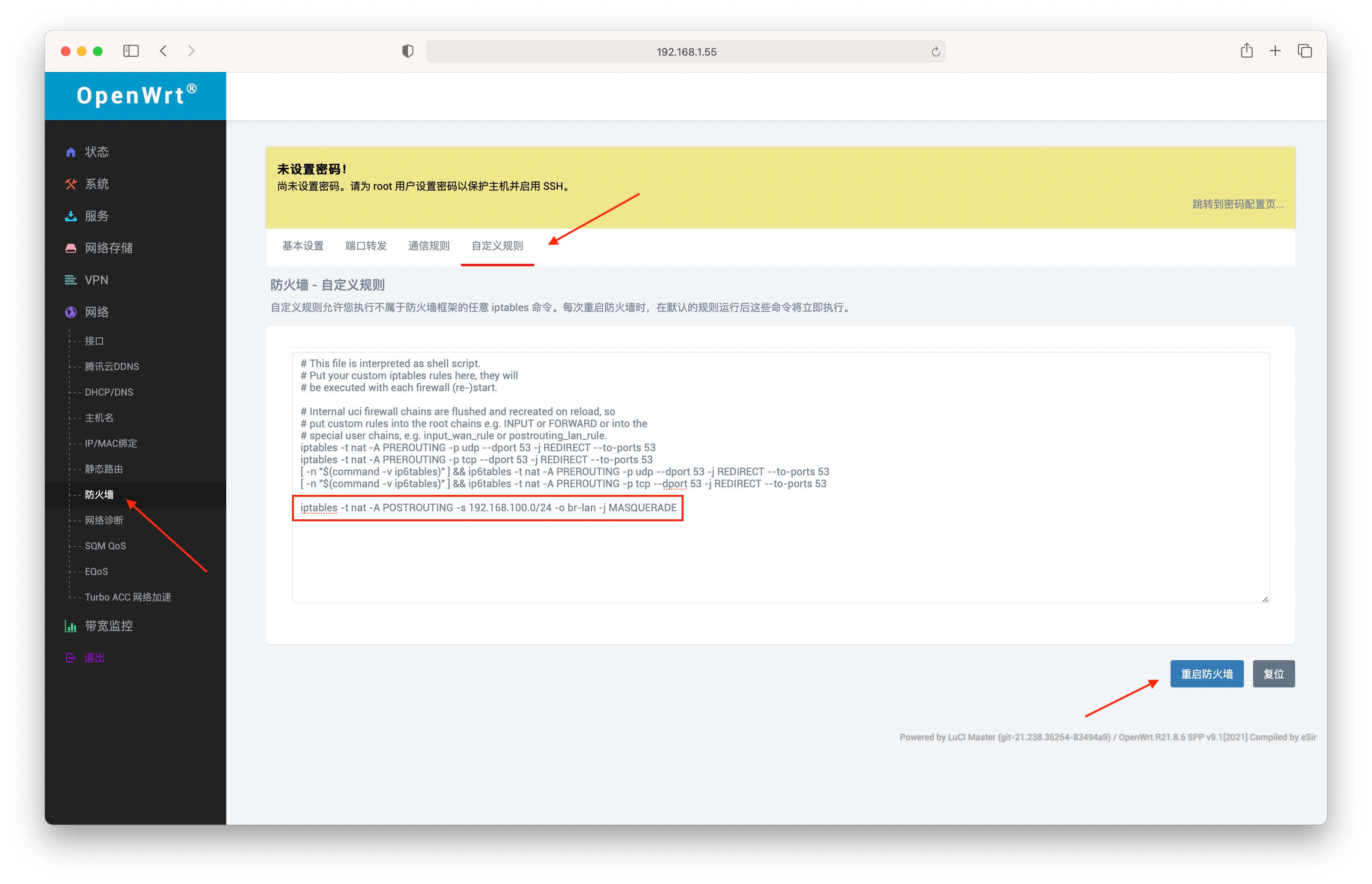Switch to the 通信规则 tab
The height and width of the screenshot is (884, 1372).
pyautogui.click(x=428, y=246)
